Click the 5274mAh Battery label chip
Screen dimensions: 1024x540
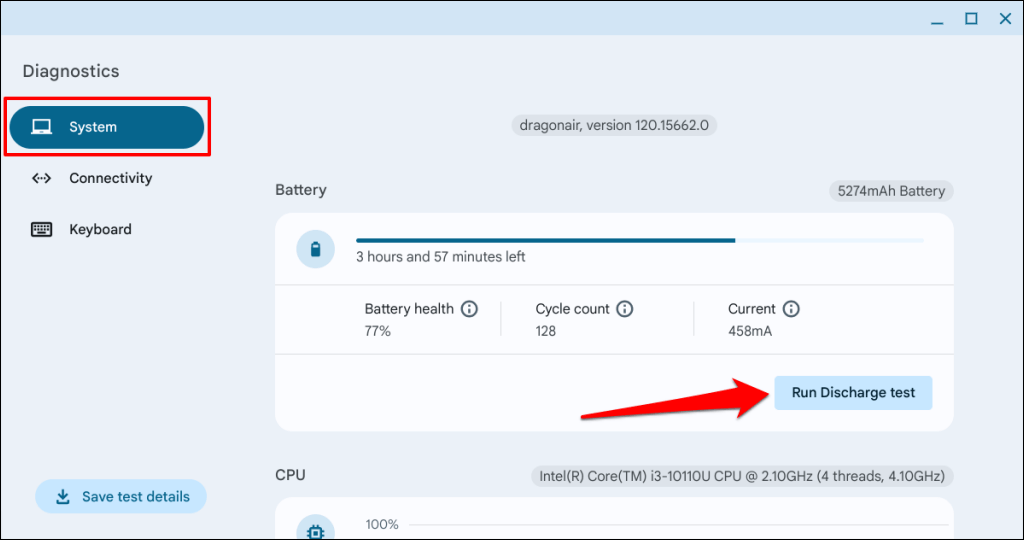click(891, 191)
